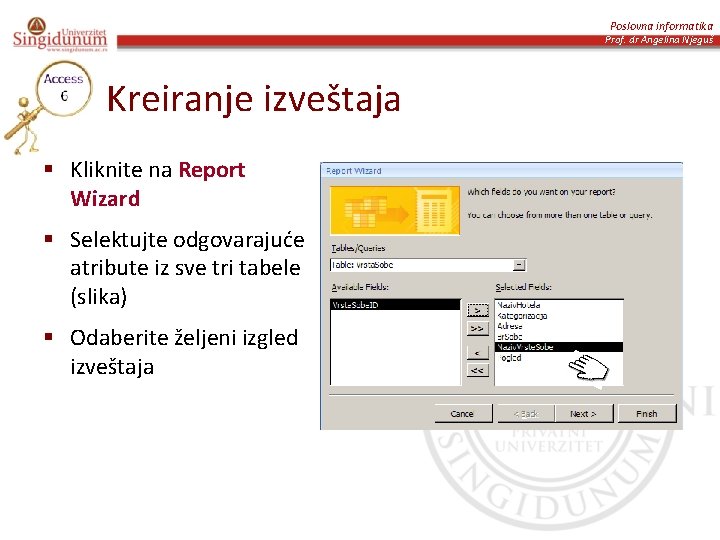Image resolution: width=720 pixels, height=540 pixels.
Task: Click the Cancel button in Report Wizard
Action: (x=463, y=414)
